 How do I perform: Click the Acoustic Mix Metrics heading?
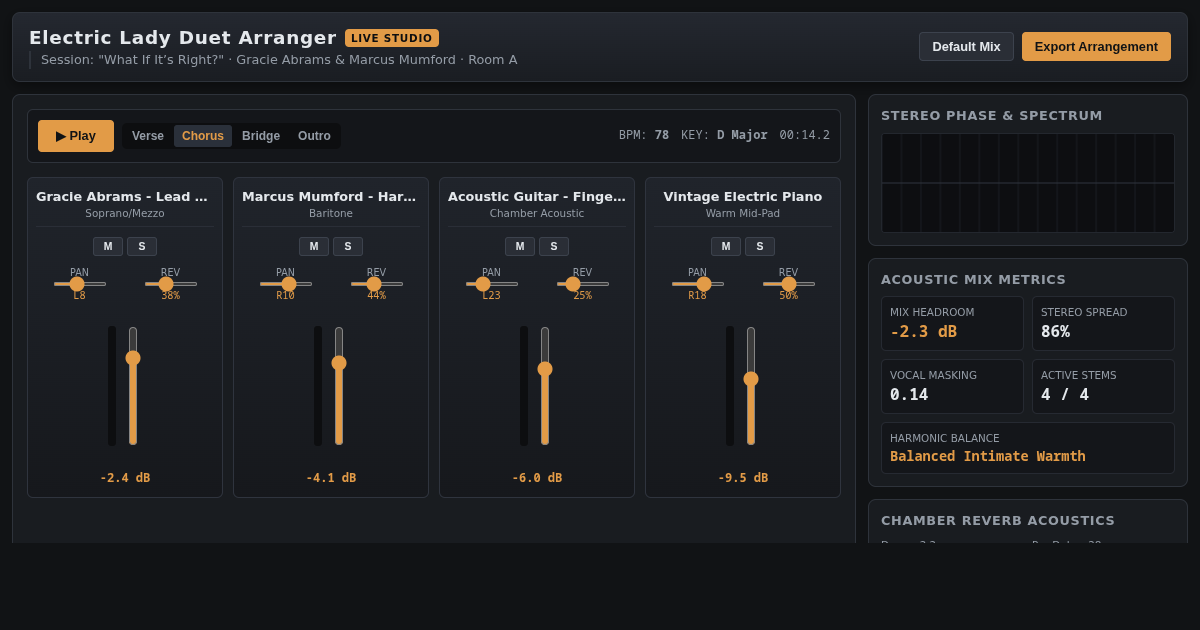pyautogui.click(x=974, y=279)
